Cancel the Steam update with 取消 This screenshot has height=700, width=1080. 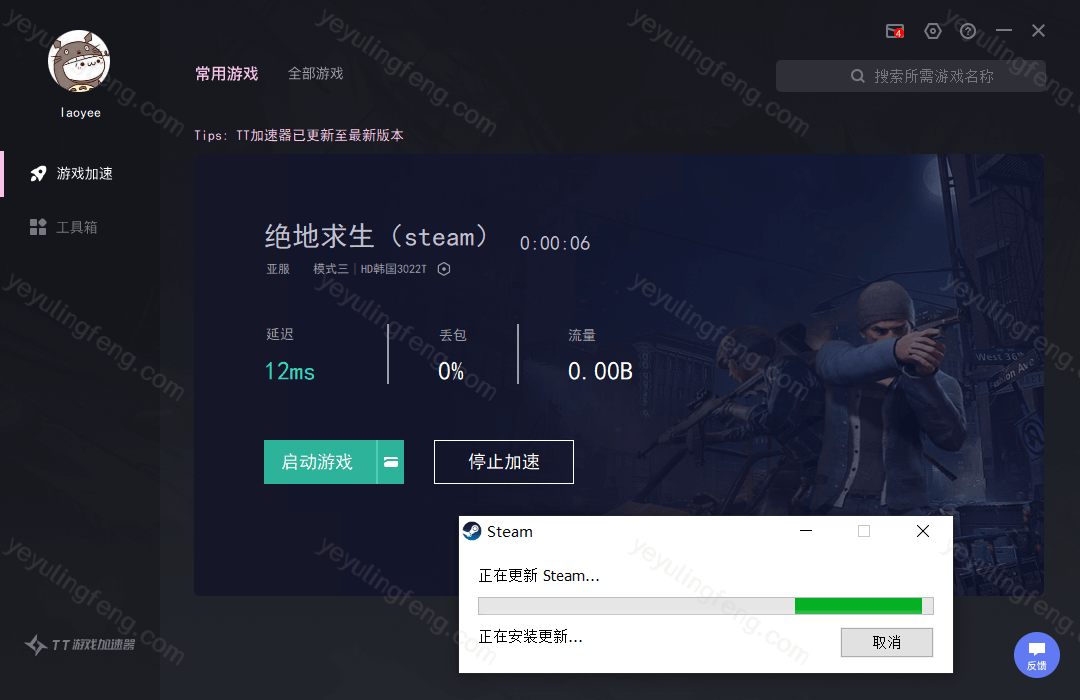pyautogui.click(x=886, y=642)
